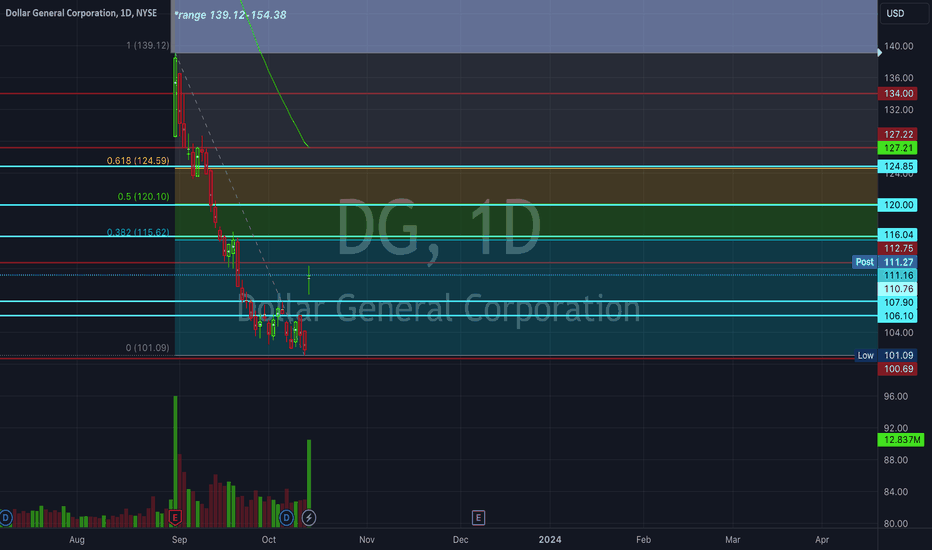
Task: Click the red 112.75 price label
Action: click(898, 249)
